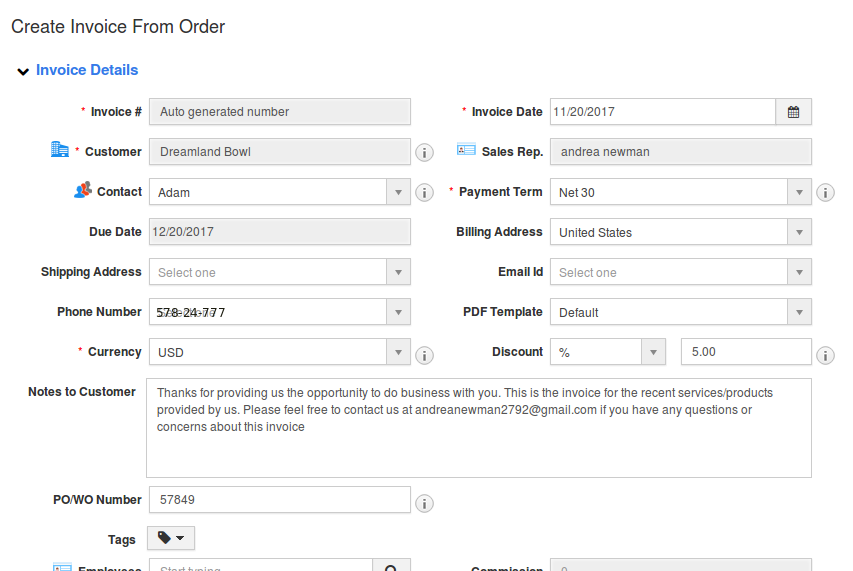Show info for Customer field

[x=424, y=152]
